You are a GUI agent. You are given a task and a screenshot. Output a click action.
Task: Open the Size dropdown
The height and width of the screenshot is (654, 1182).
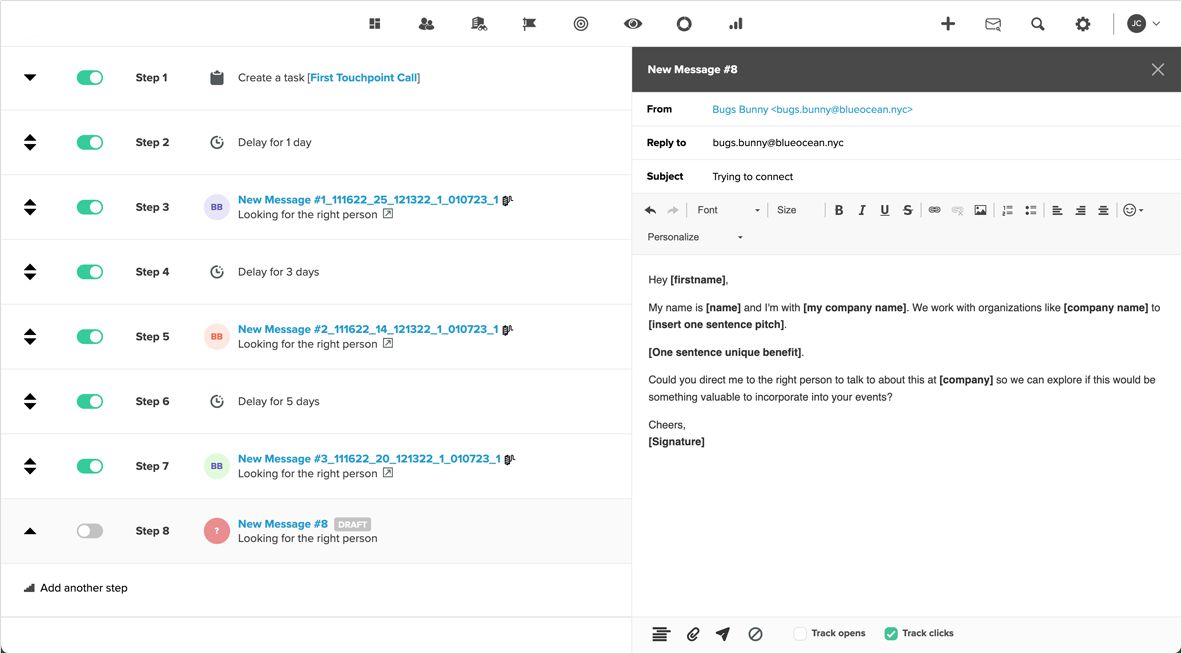coord(798,210)
